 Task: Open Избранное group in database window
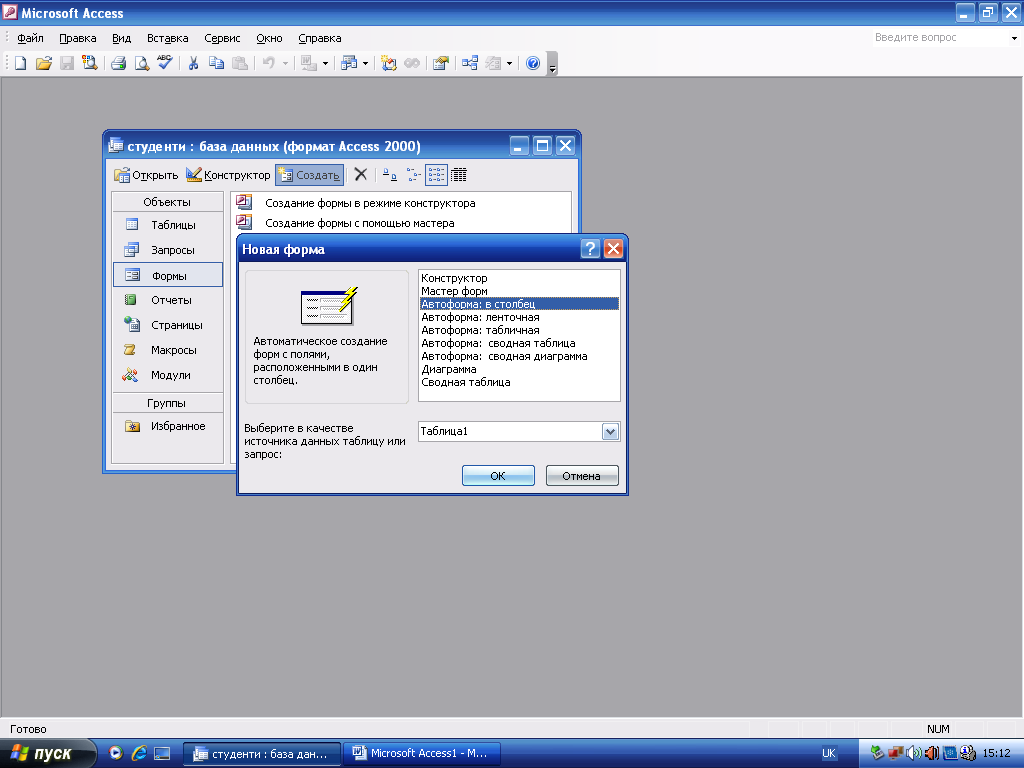168,426
